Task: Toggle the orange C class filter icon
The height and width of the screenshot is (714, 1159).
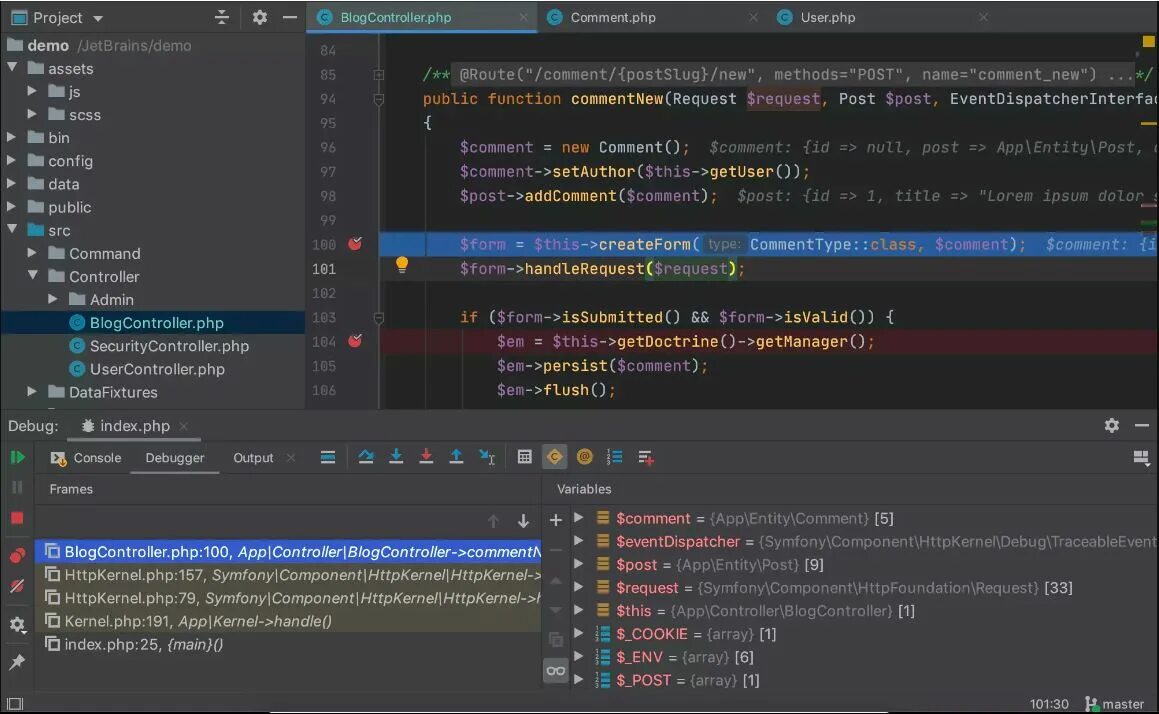Action: 554,457
